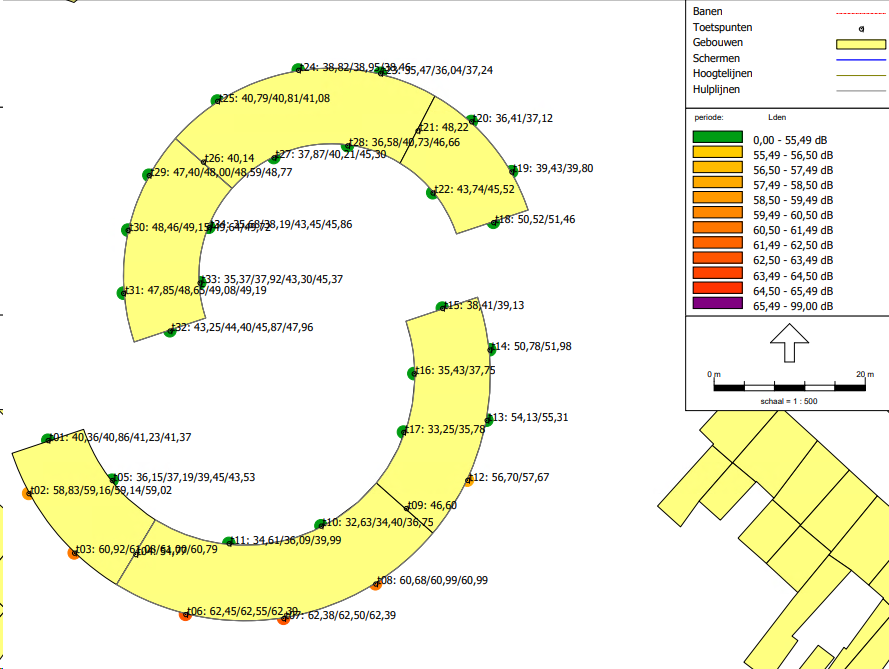Image resolution: width=889 pixels, height=669 pixels.
Task: Click the label t09: 46,60
Action: pos(432,505)
